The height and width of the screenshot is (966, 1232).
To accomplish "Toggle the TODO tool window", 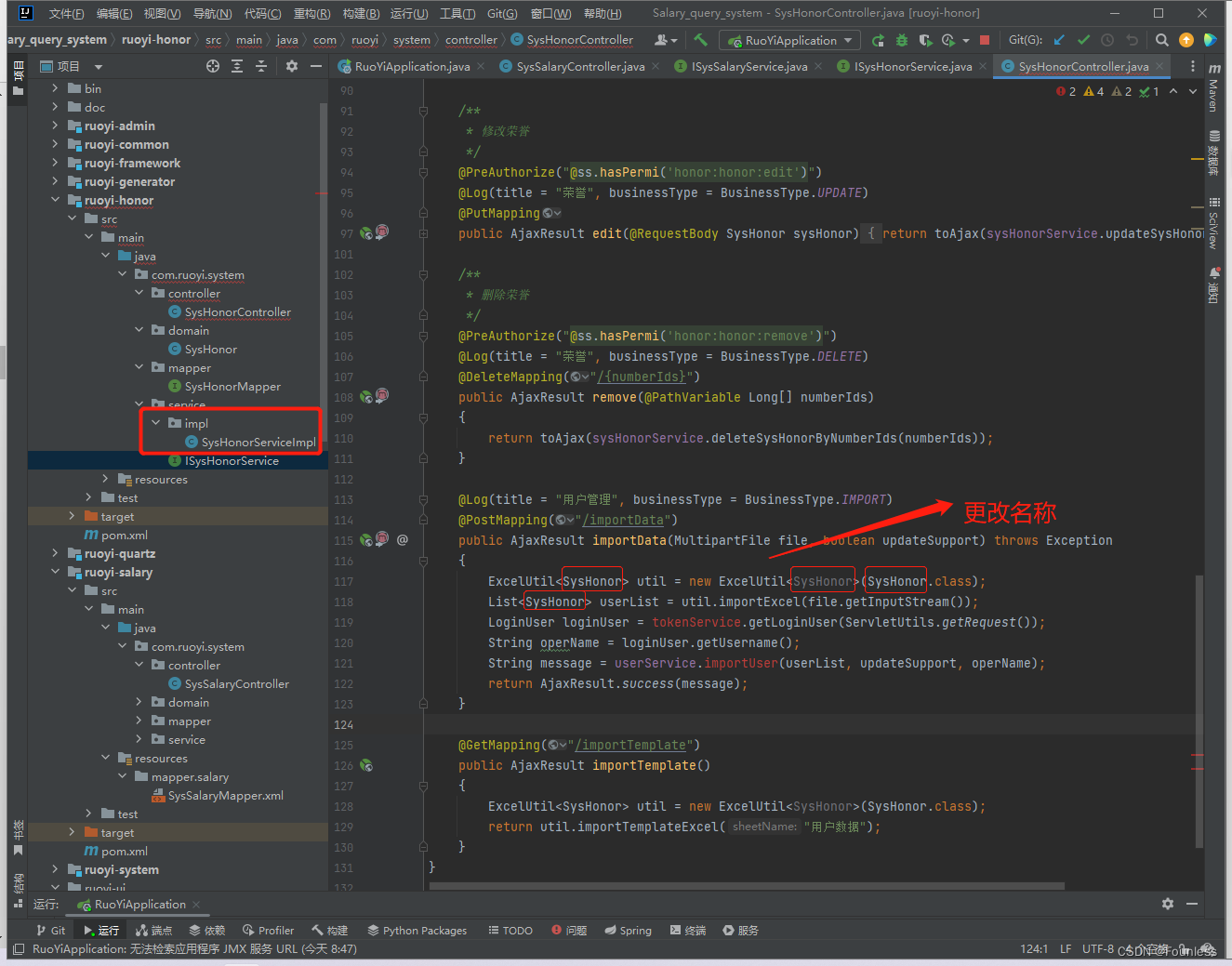I will [510, 930].
